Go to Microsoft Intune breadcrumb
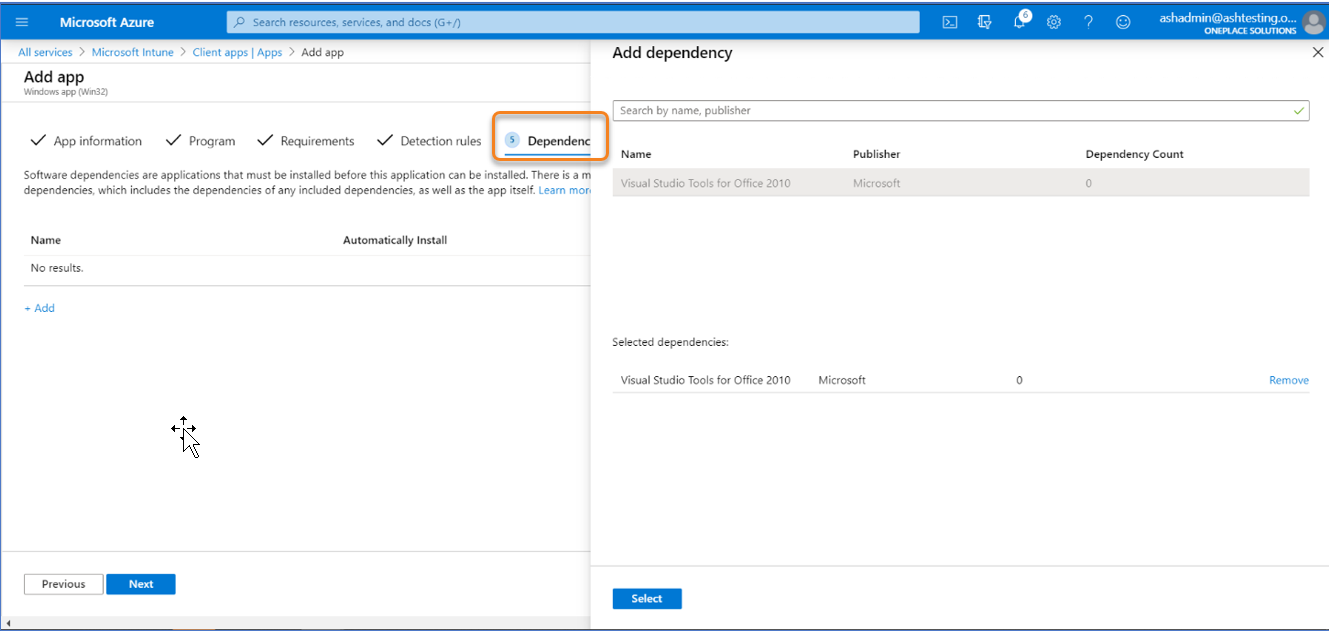Viewport: 1329px width, 631px height. point(133,52)
